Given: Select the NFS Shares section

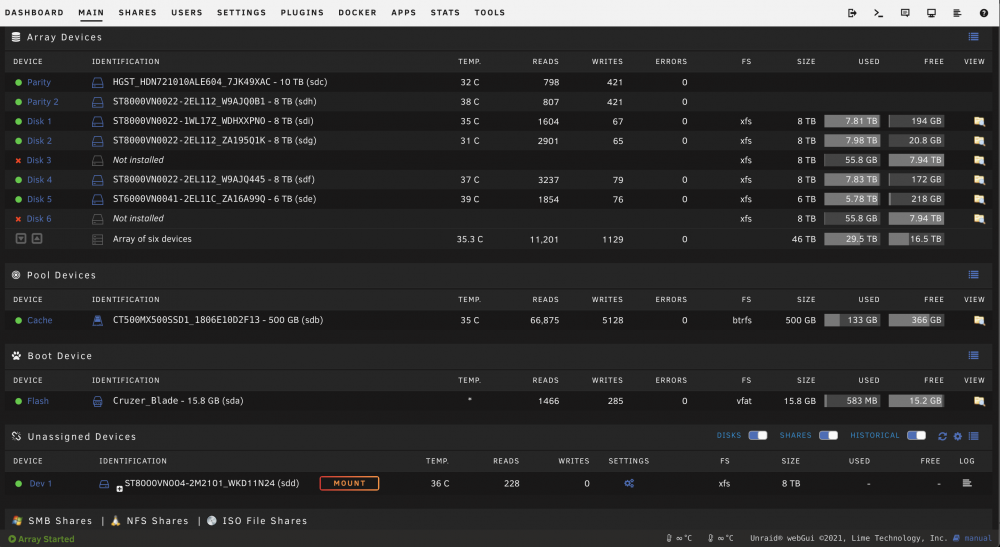Looking at the screenshot, I should point(158,521).
